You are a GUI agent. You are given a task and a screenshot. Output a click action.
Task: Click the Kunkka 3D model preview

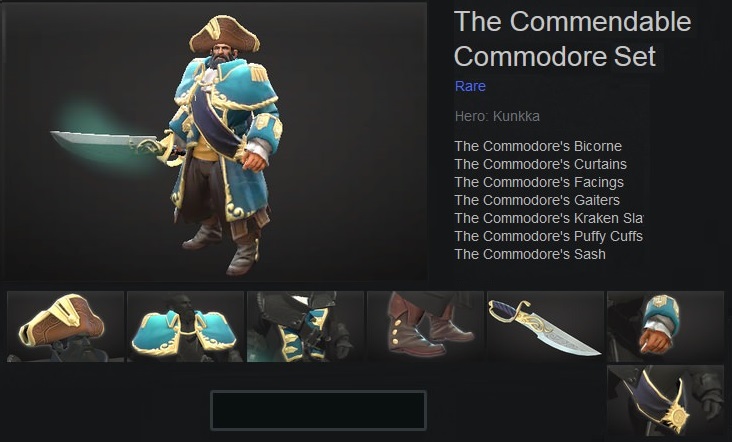[215, 141]
